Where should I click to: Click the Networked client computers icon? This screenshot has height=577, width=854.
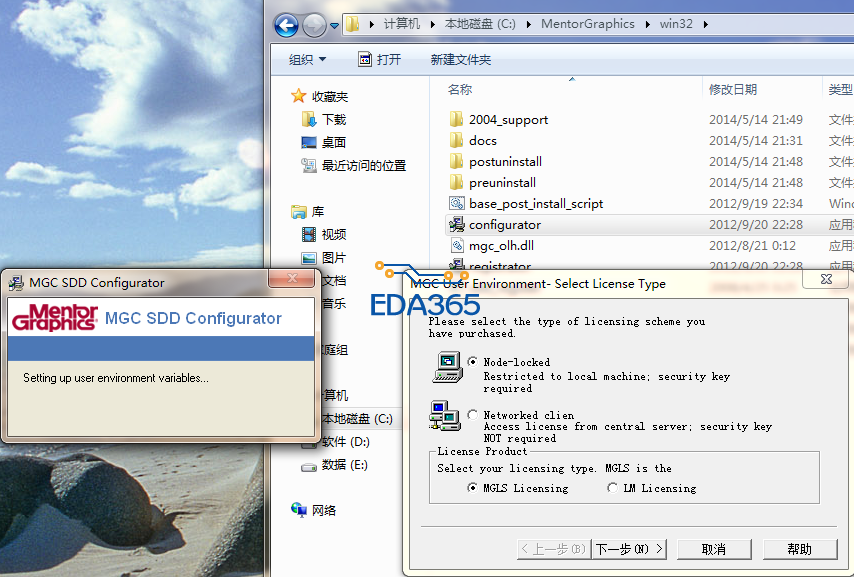click(445, 416)
